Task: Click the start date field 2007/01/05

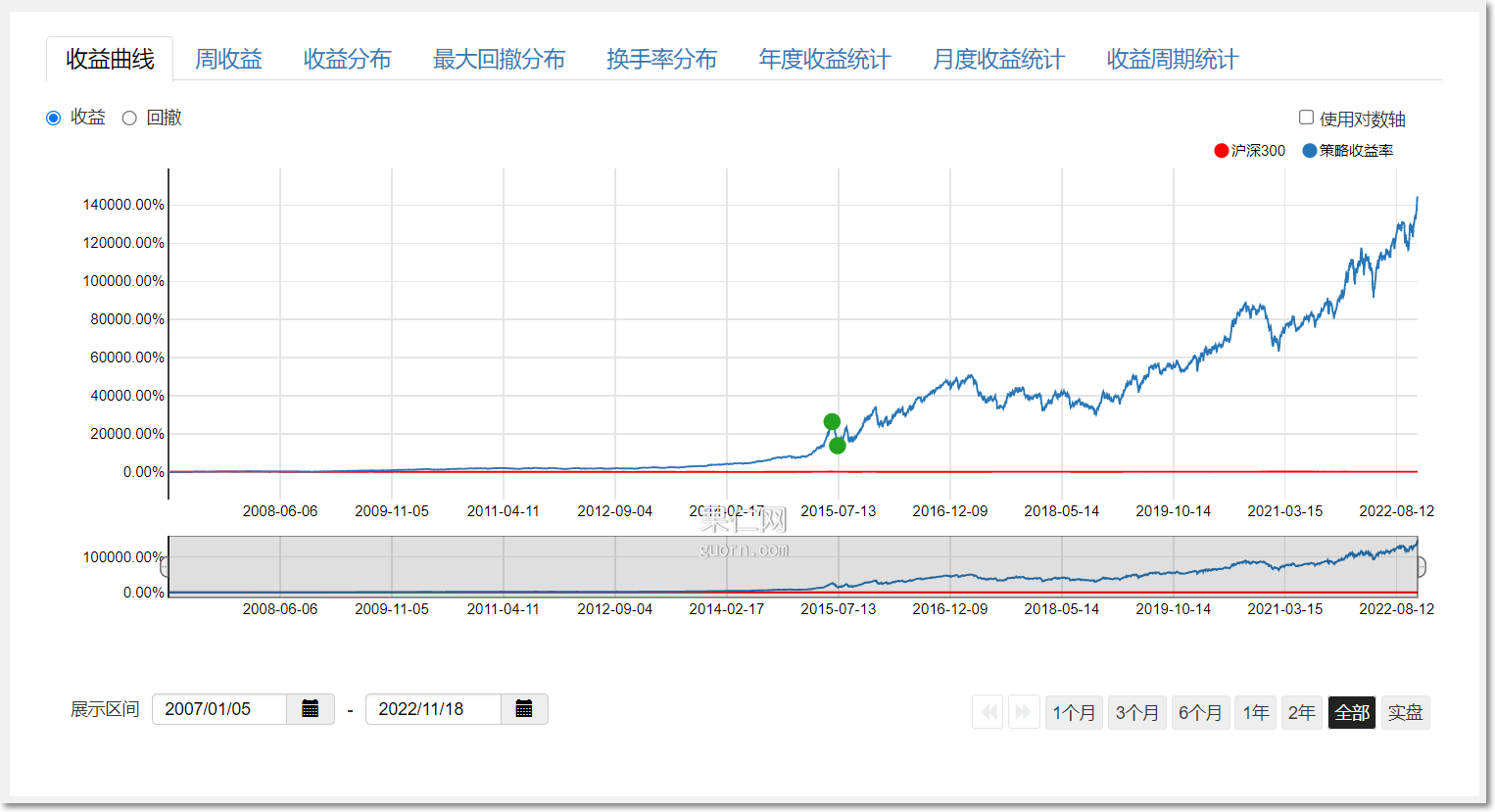Action: [219, 709]
